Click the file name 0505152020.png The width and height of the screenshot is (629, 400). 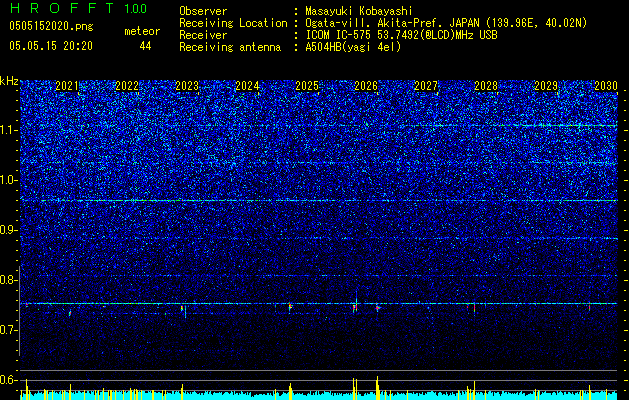point(51,26)
